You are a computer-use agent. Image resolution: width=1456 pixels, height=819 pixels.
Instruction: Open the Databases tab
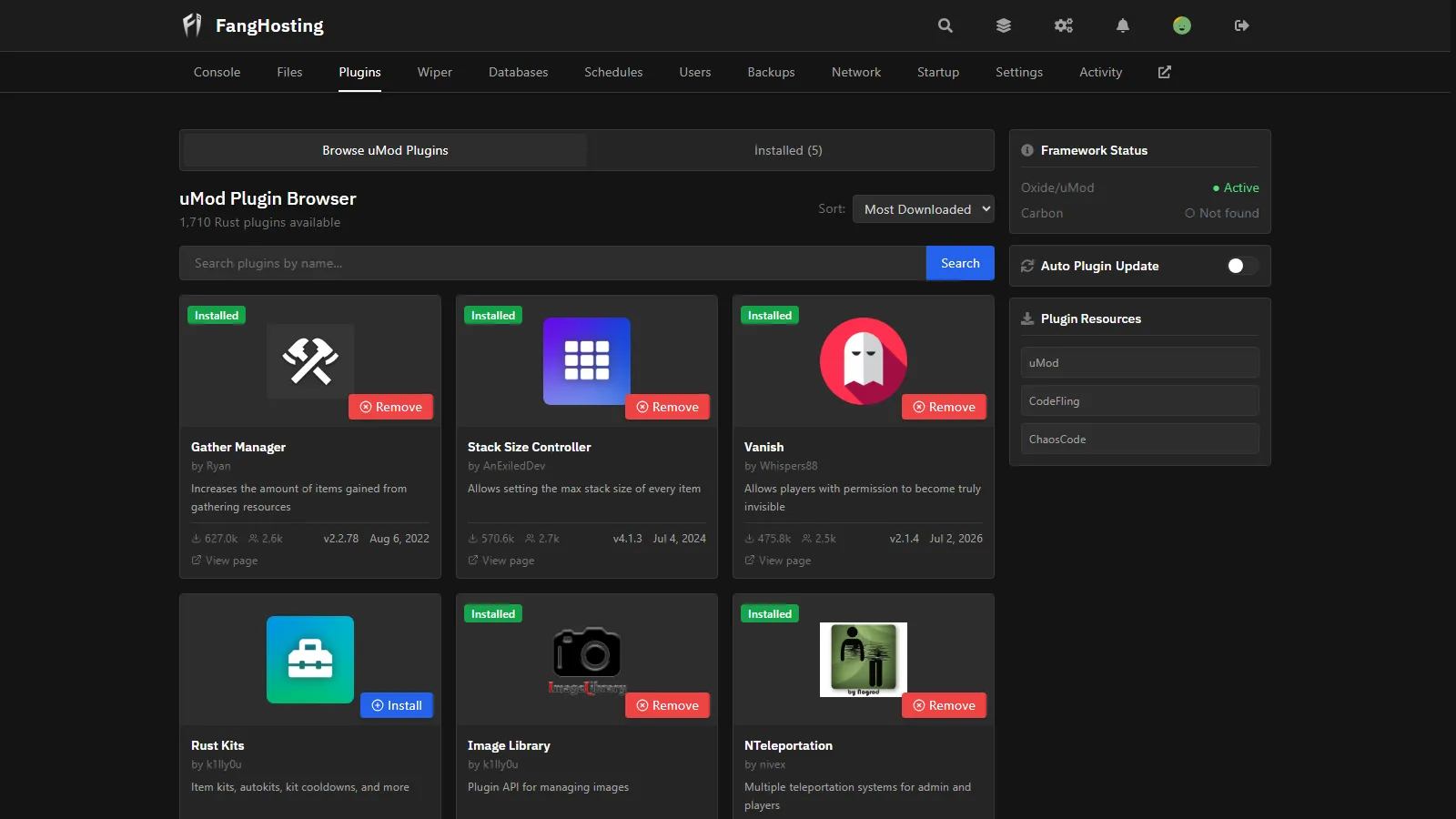pos(519,72)
